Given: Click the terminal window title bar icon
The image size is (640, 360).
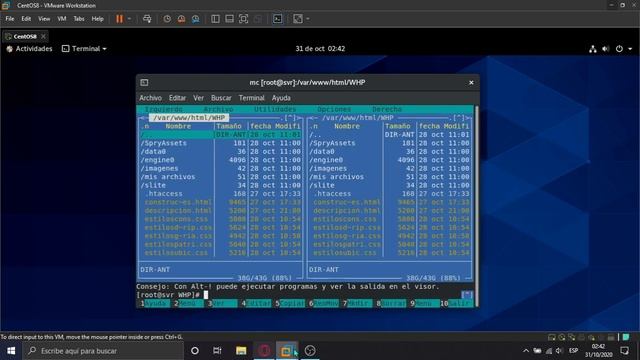Looking at the screenshot, I should click(x=144, y=82).
